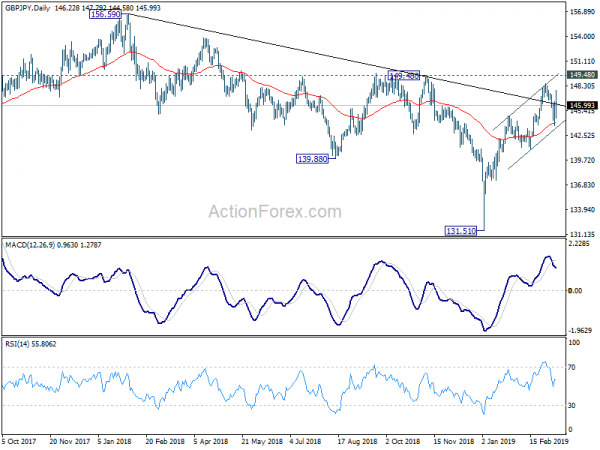Click the RSI 100 scale label
Screen dimensions: 600x450
pos(574,342)
